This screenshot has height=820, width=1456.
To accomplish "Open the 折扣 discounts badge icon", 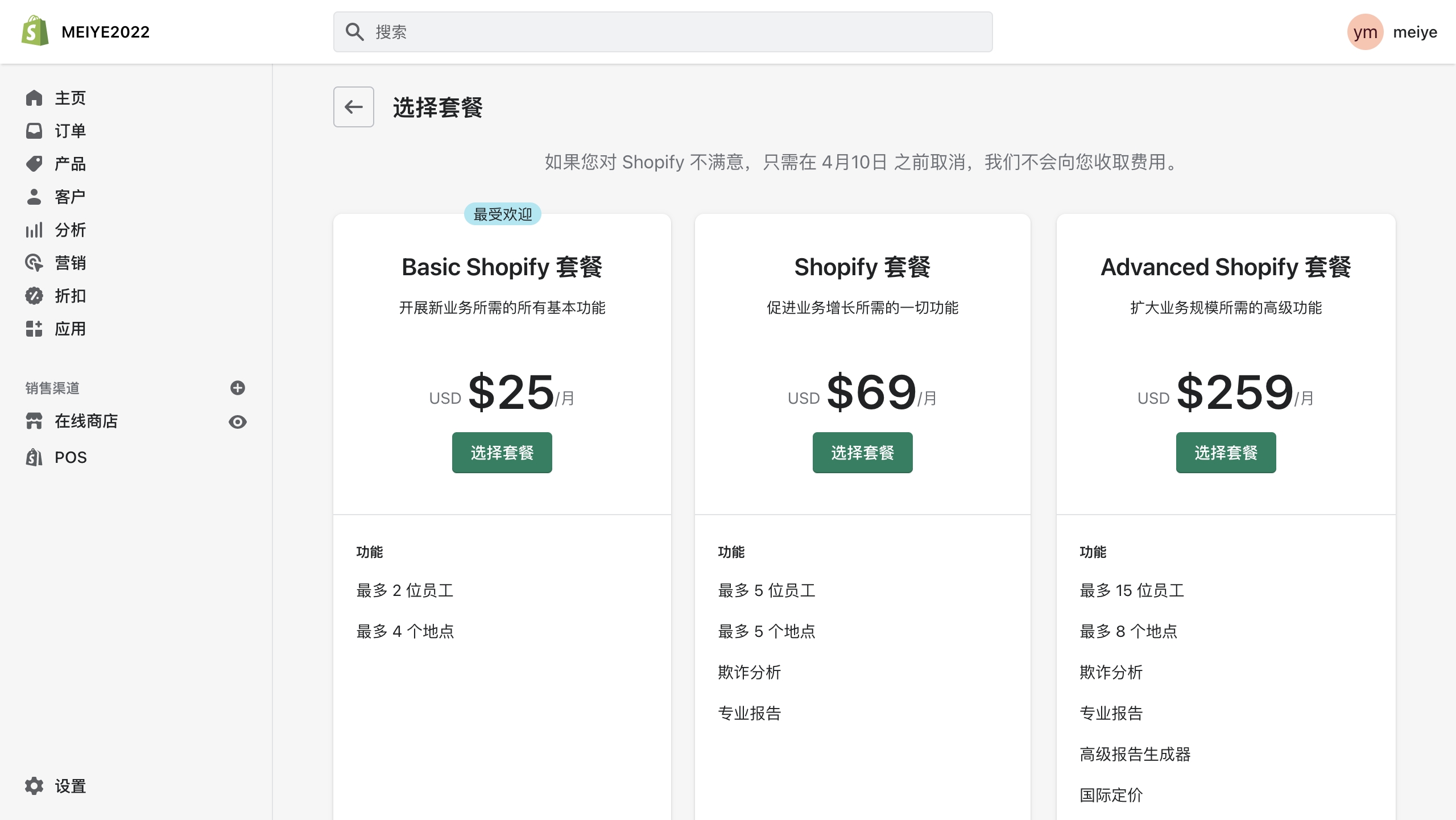I will 34,296.
